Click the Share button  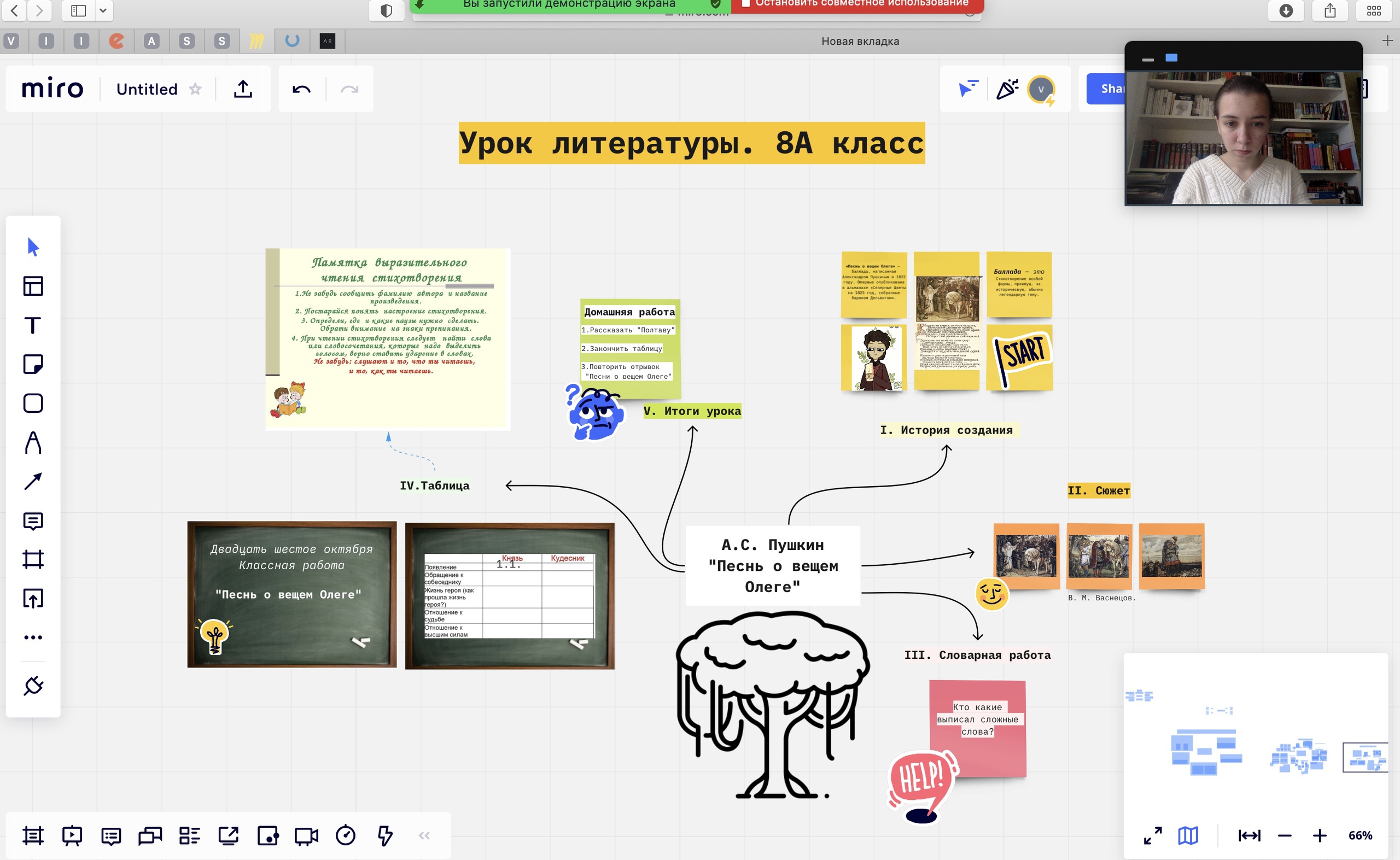[x=1106, y=89]
